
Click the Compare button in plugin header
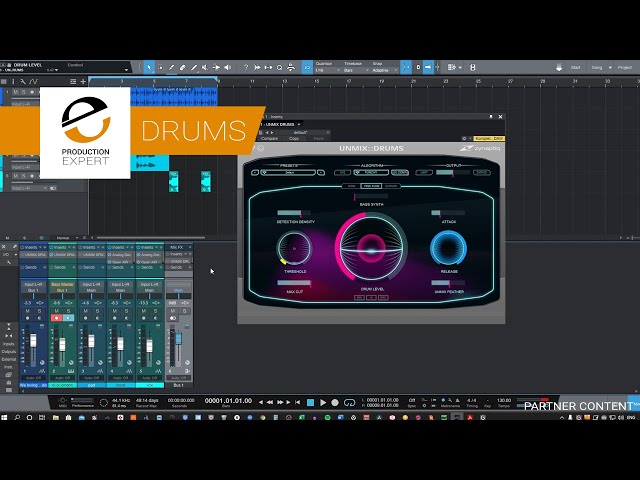(269, 139)
